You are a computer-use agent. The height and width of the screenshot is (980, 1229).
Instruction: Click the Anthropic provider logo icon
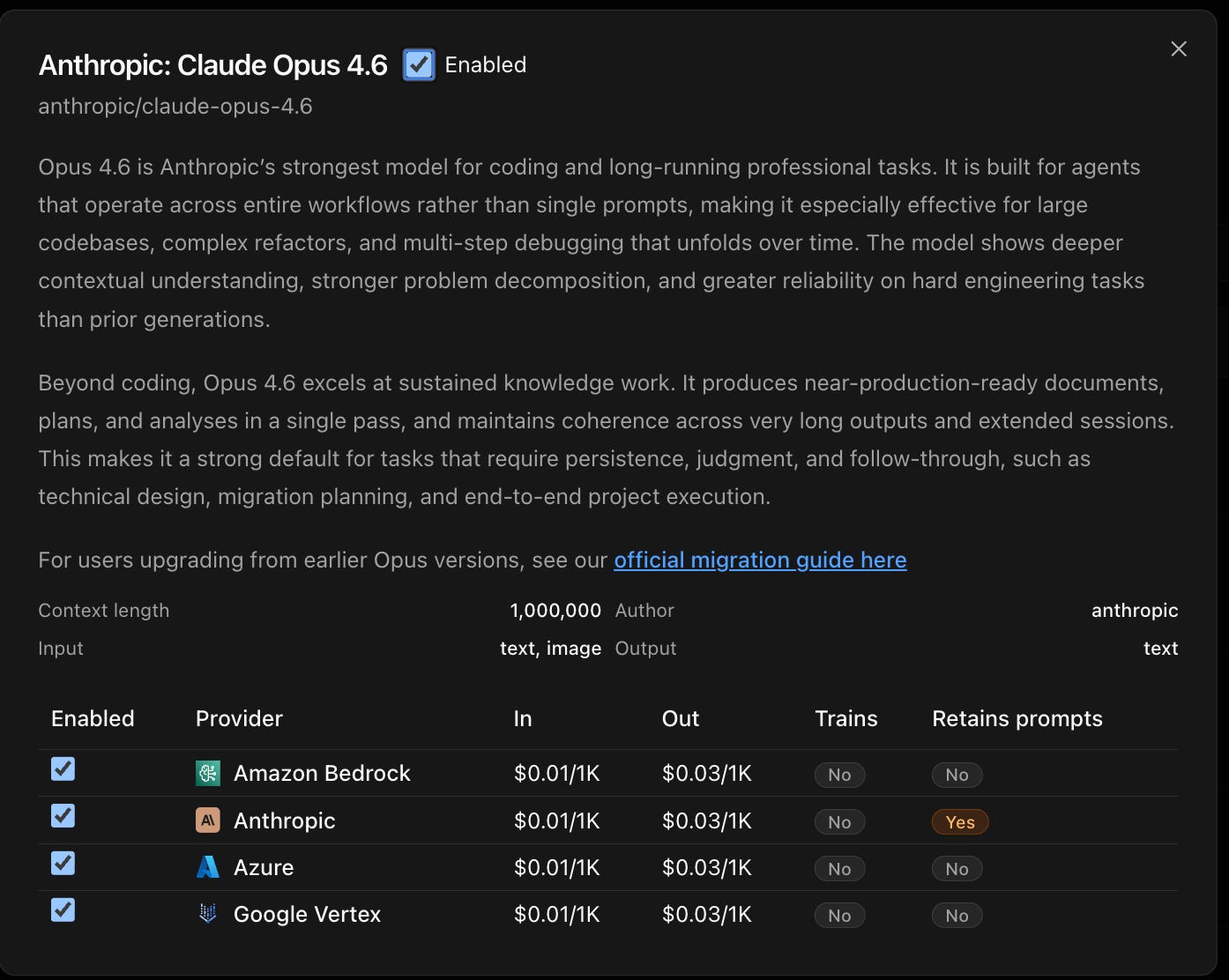point(208,820)
